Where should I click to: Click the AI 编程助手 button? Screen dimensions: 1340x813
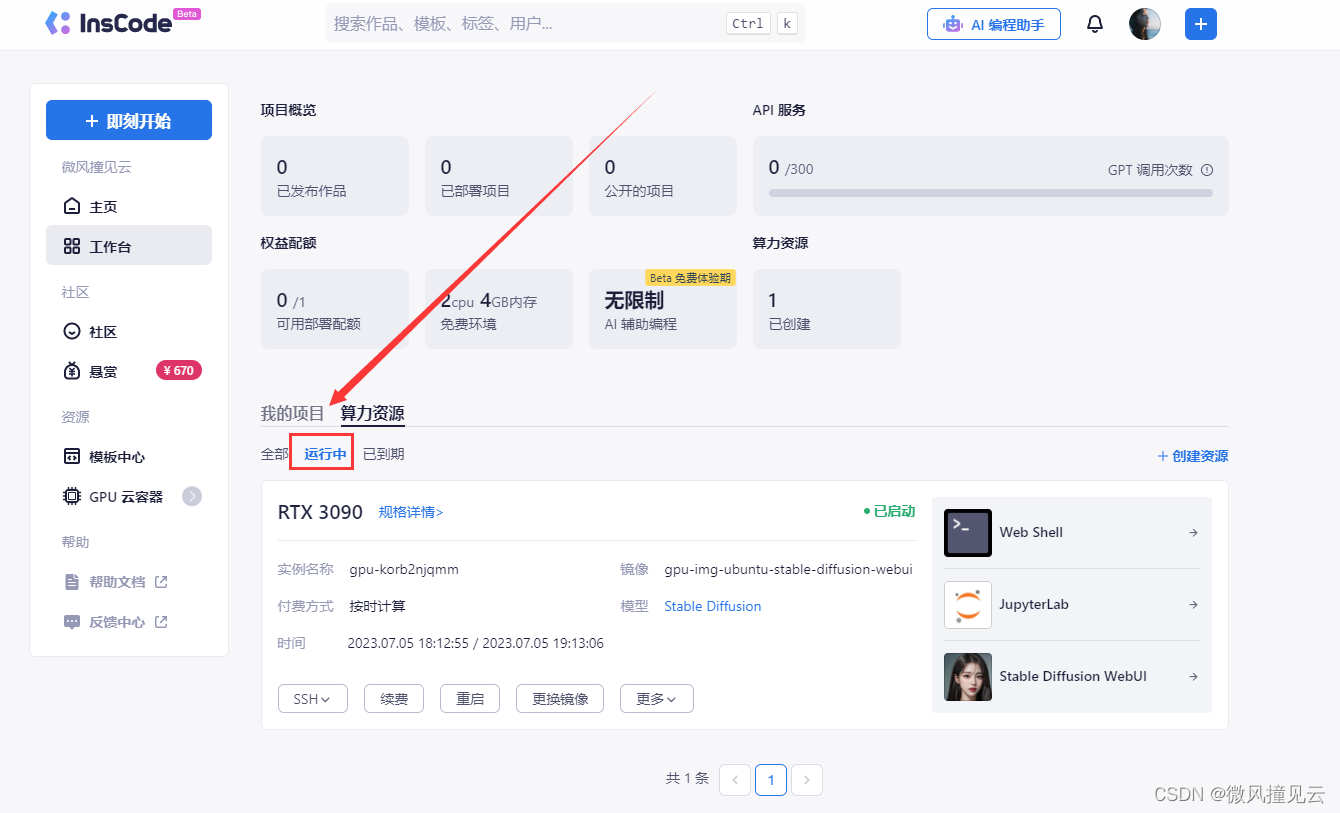(x=994, y=24)
